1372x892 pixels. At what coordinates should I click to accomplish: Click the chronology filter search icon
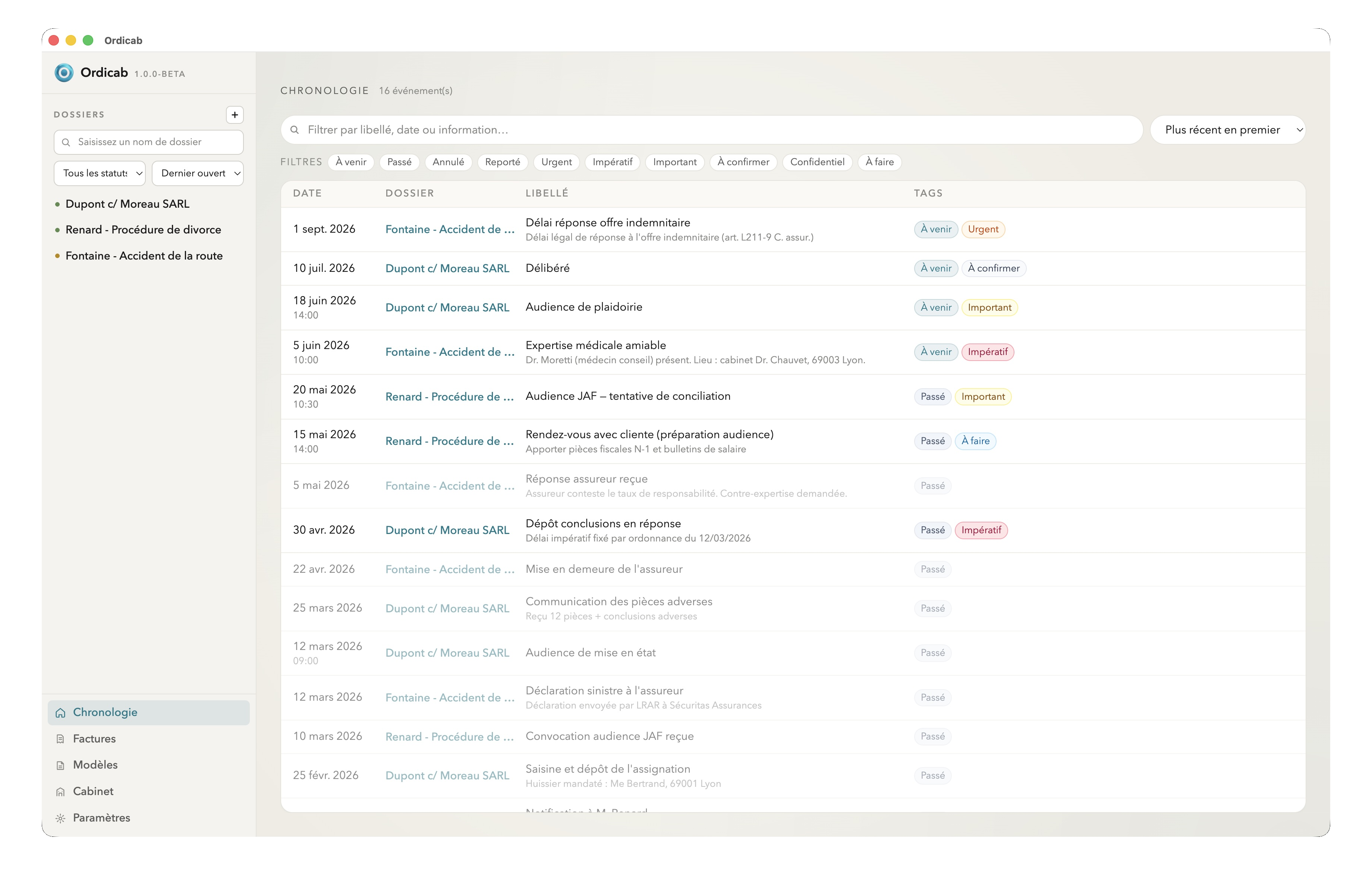tap(295, 130)
